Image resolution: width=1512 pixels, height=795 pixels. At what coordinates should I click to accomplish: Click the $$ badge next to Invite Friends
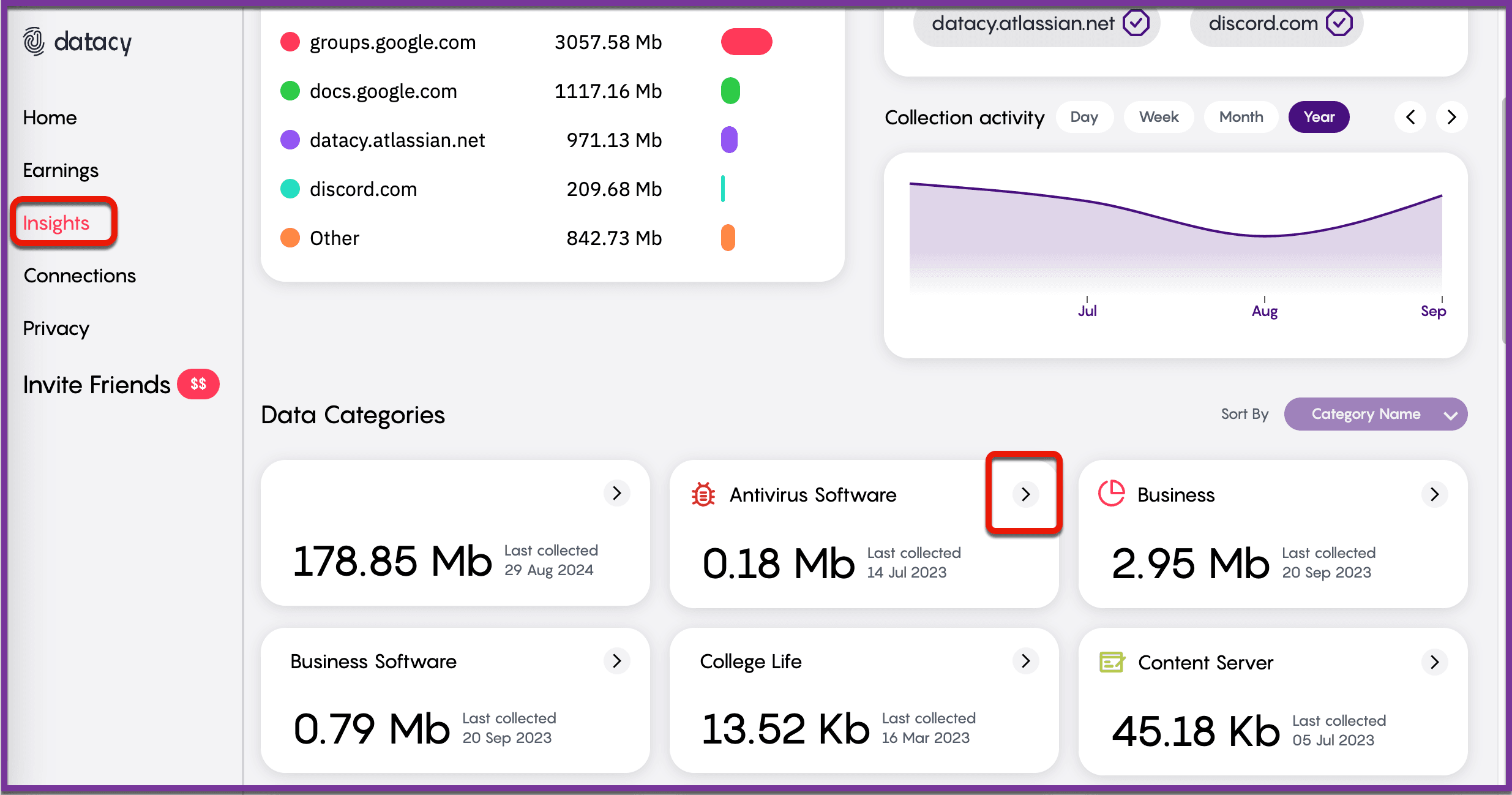tap(198, 384)
